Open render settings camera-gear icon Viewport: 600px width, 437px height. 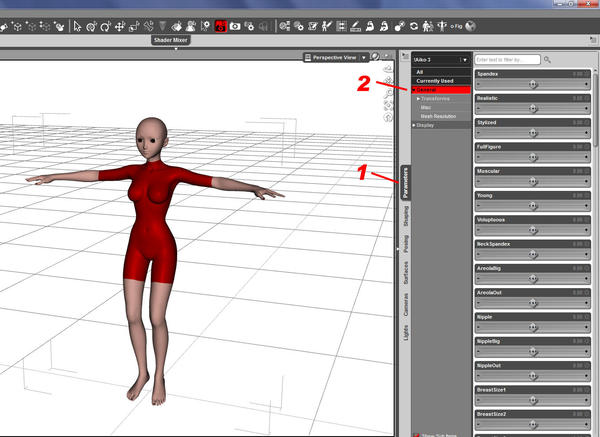249,26
